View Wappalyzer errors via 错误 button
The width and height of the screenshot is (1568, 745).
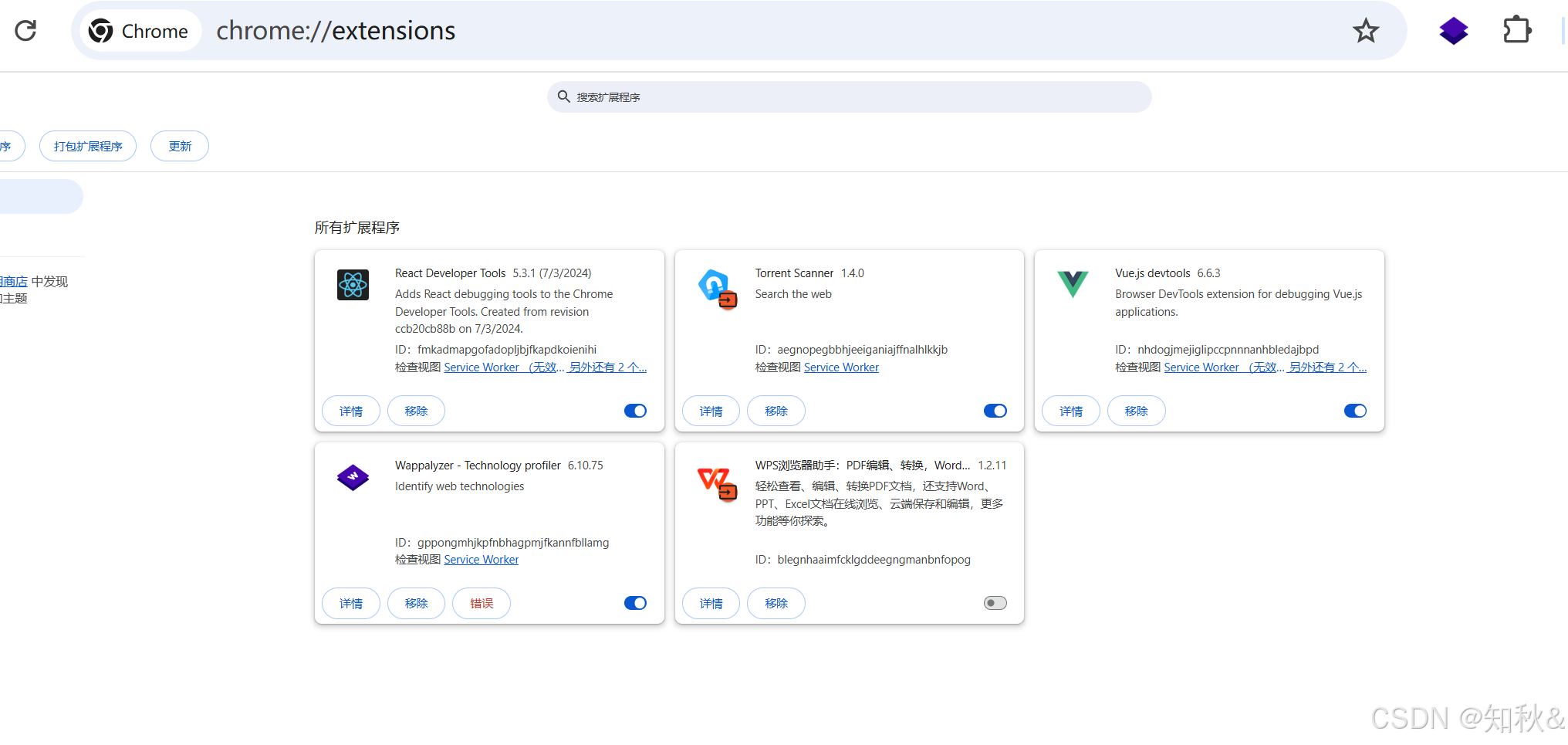[482, 603]
